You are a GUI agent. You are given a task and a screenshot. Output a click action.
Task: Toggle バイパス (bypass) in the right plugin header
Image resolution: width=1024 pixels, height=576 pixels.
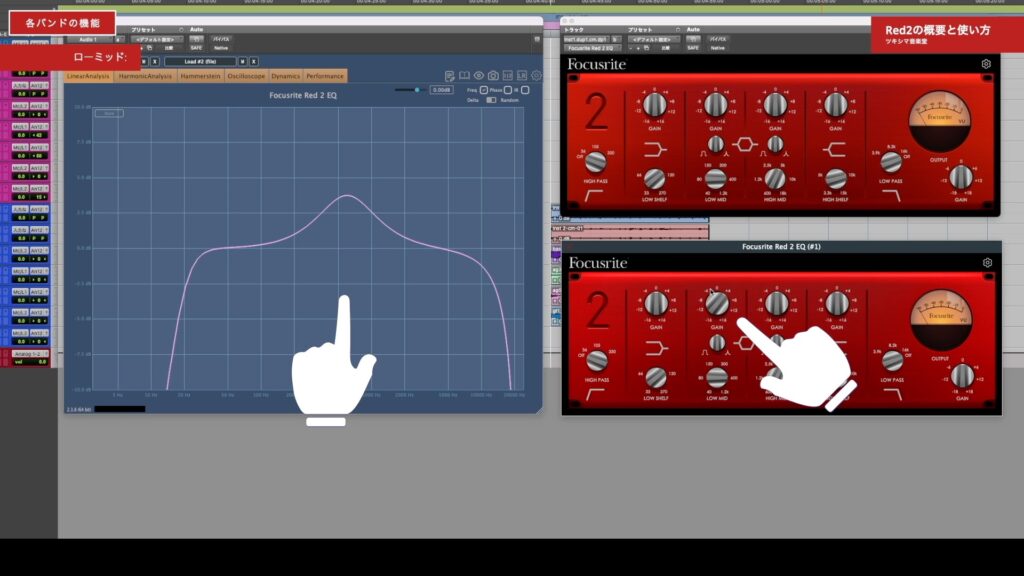point(718,39)
